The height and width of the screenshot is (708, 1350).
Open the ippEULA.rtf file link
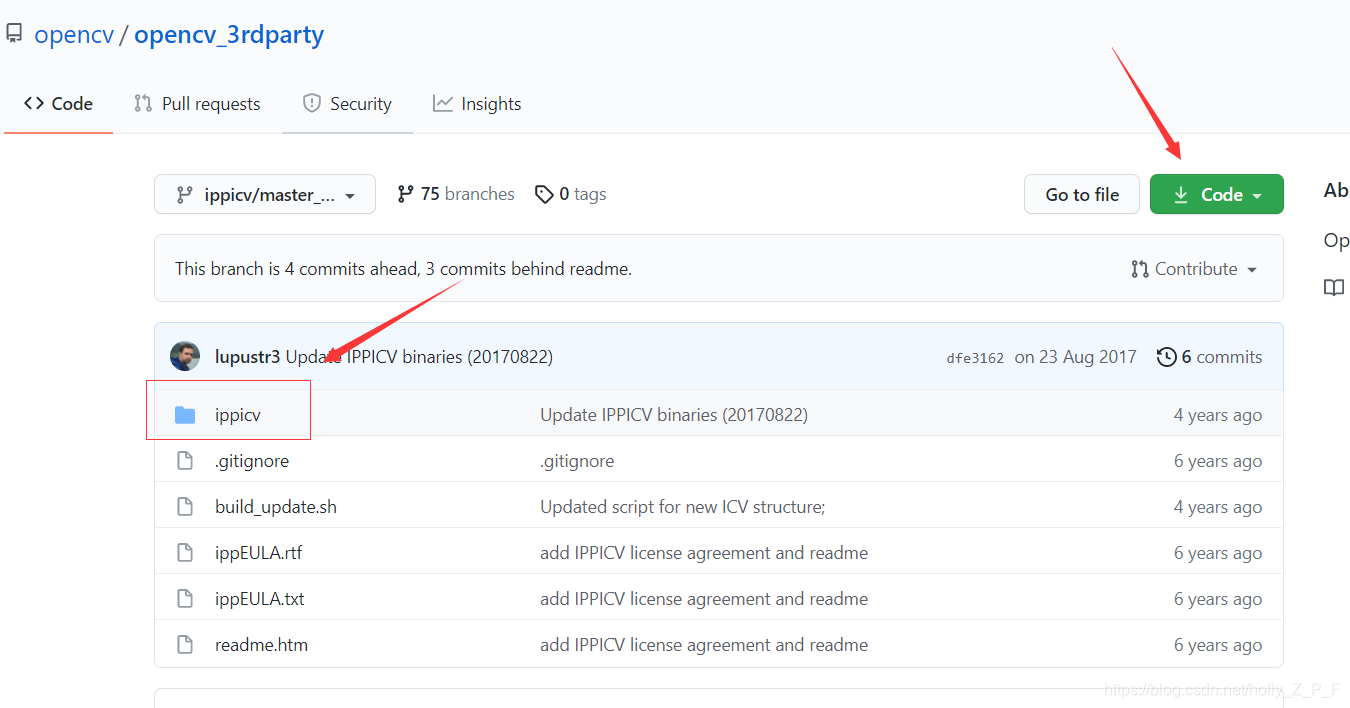point(258,553)
